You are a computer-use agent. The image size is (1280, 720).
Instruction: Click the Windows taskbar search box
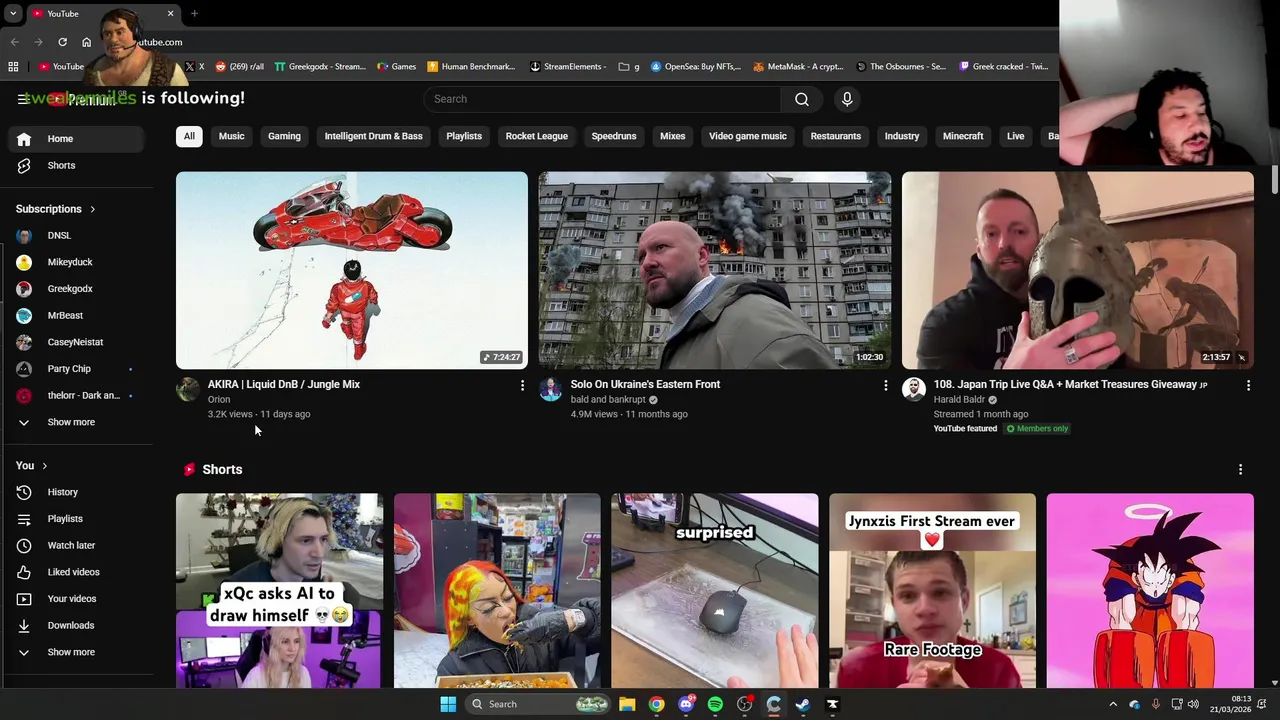tap(538, 704)
